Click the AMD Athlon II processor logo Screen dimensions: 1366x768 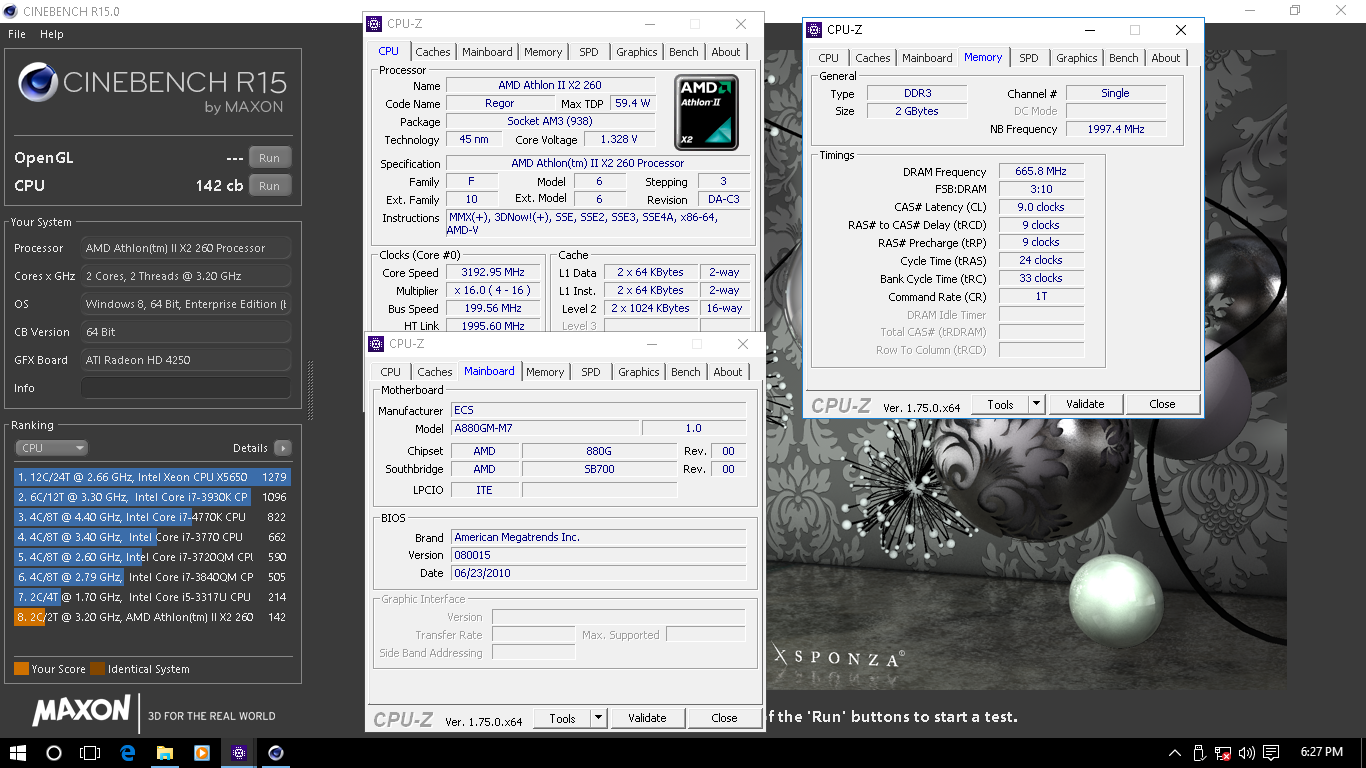[x=706, y=113]
